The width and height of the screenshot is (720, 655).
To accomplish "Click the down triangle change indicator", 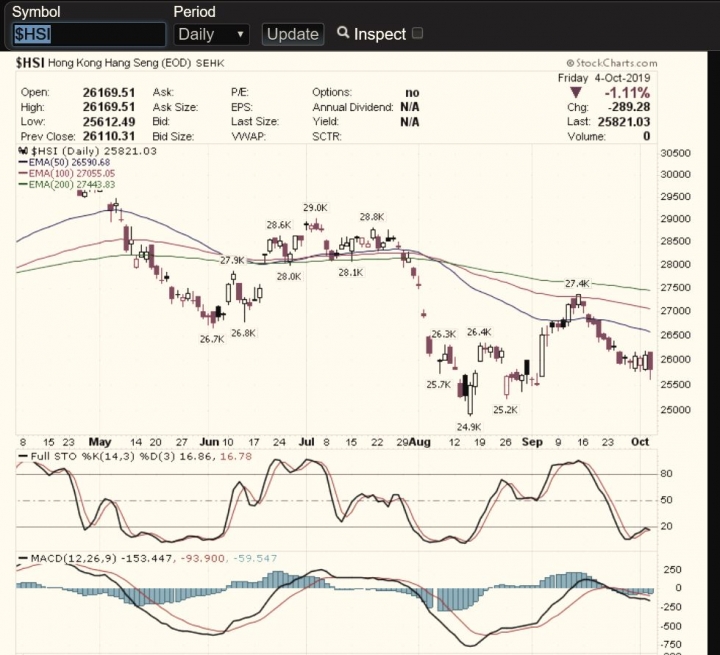I will pos(576,93).
